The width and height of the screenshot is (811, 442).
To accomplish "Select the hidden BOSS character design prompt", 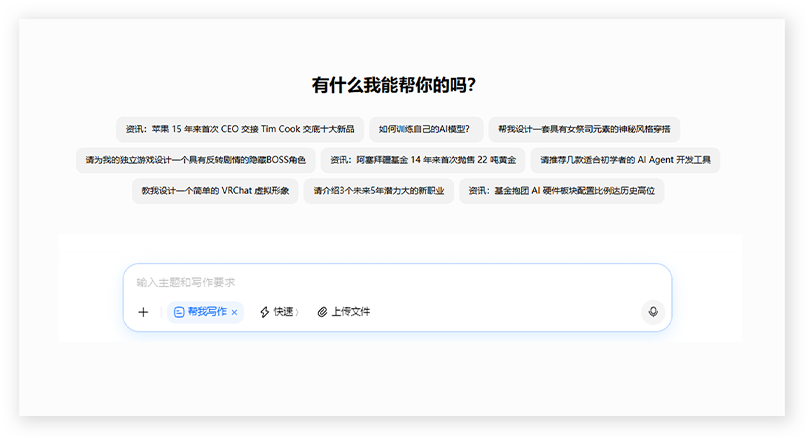I will coord(195,160).
